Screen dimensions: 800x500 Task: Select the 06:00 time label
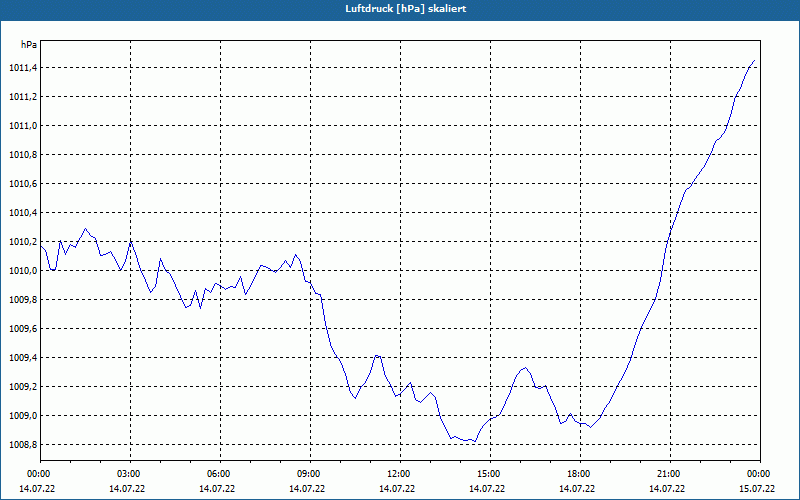(220, 474)
